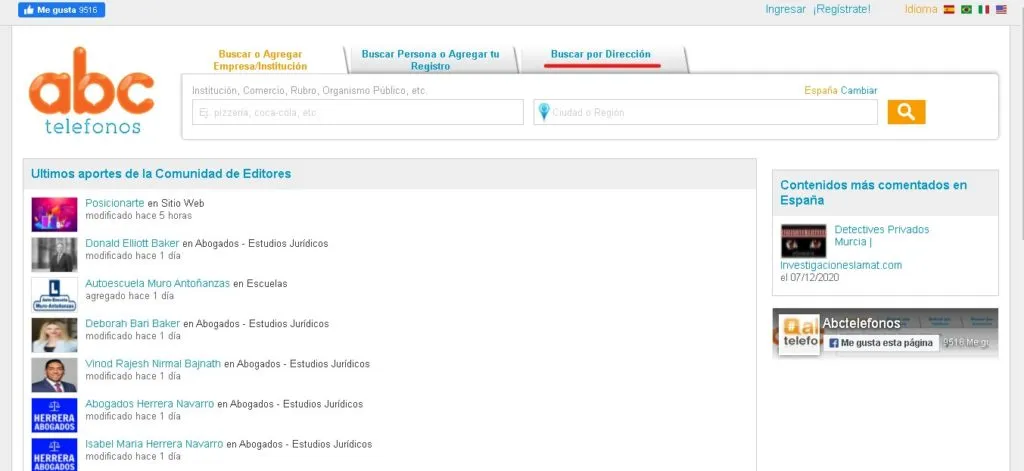1024x471 pixels.
Task: Click into the Ciudad o Región field
Action: tap(712, 112)
